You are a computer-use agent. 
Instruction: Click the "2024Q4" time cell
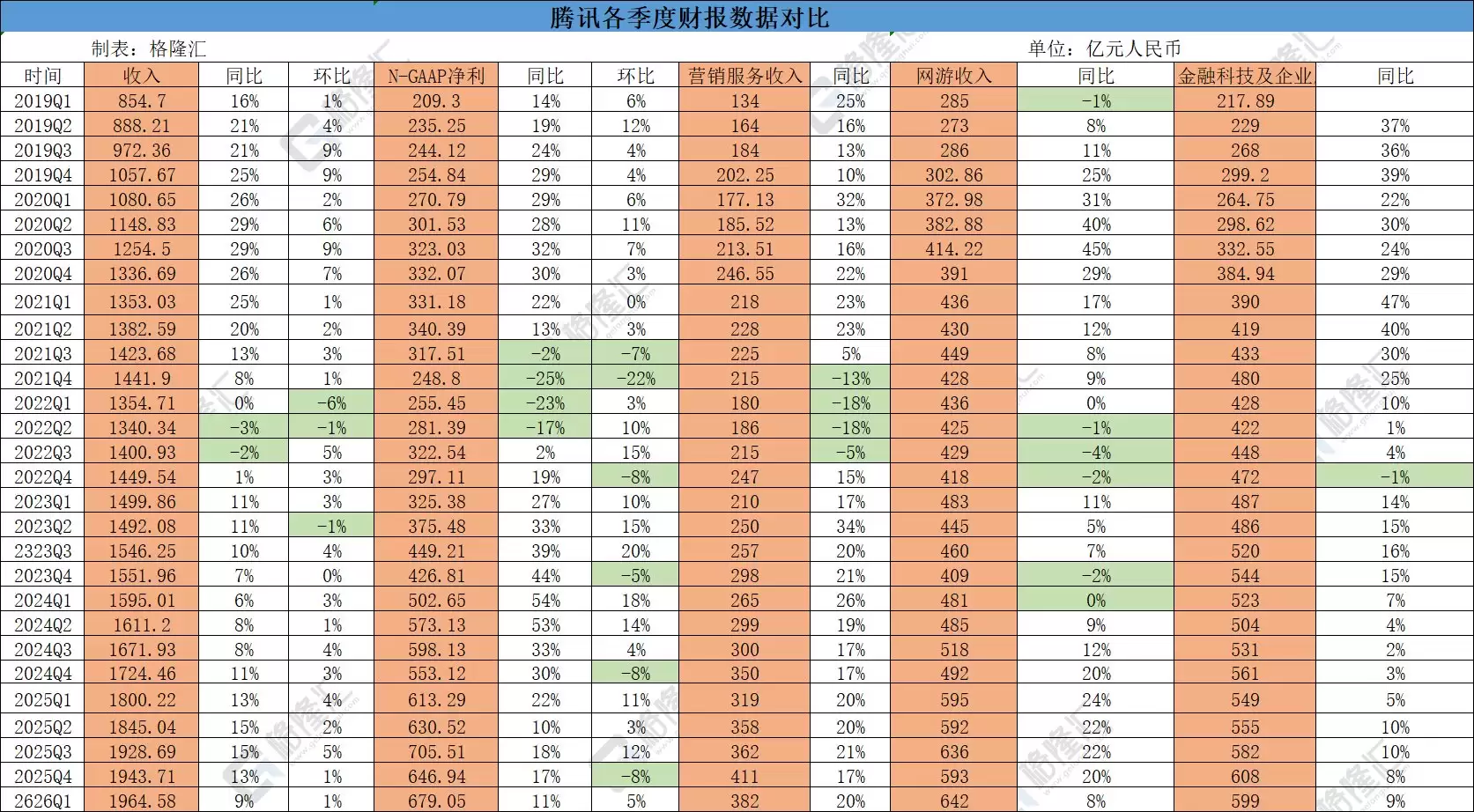43,674
